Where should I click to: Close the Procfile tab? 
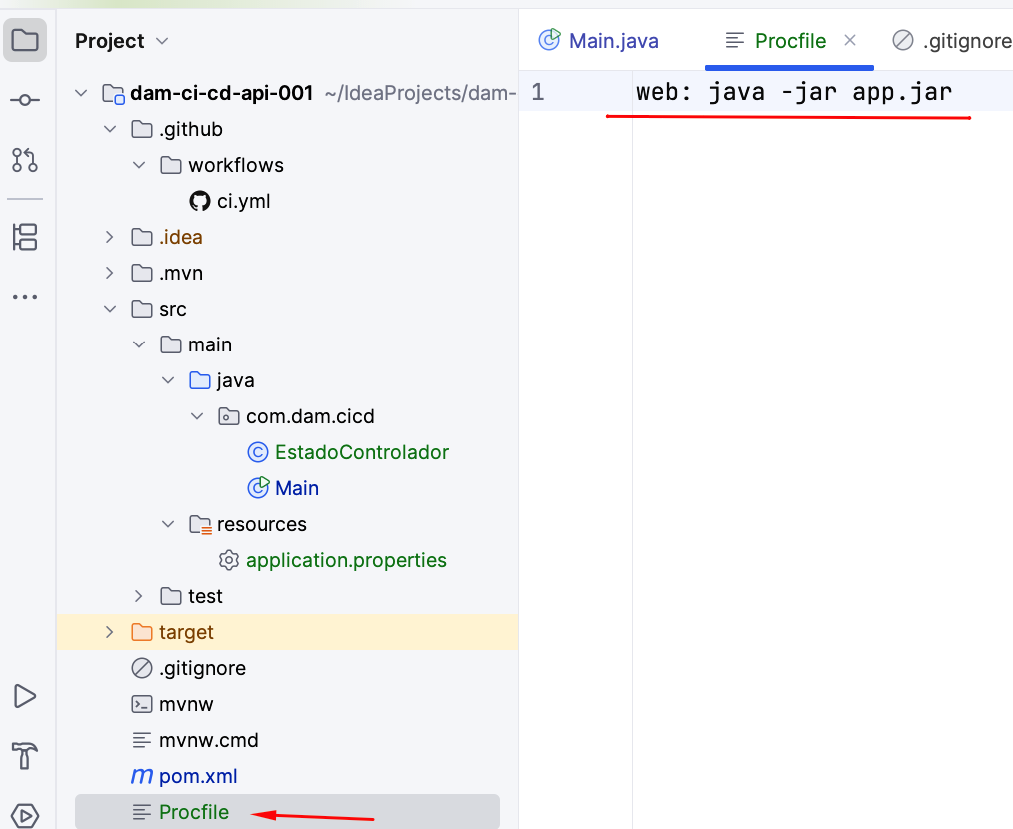[x=850, y=41]
